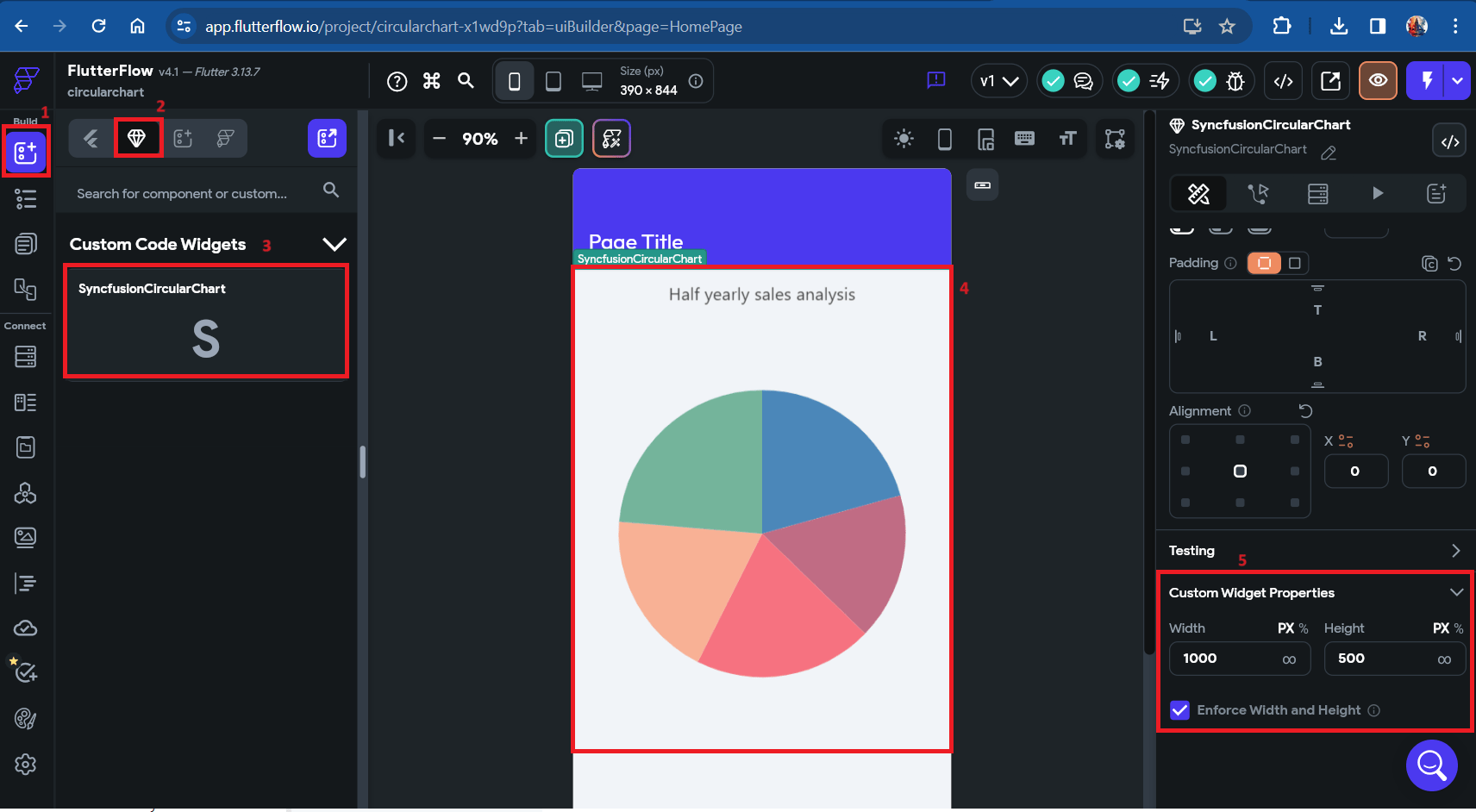Toggle canvas light/dark mode sun icon
Image resolution: width=1476 pixels, height=812 pixels.
[x=904, y=139]
